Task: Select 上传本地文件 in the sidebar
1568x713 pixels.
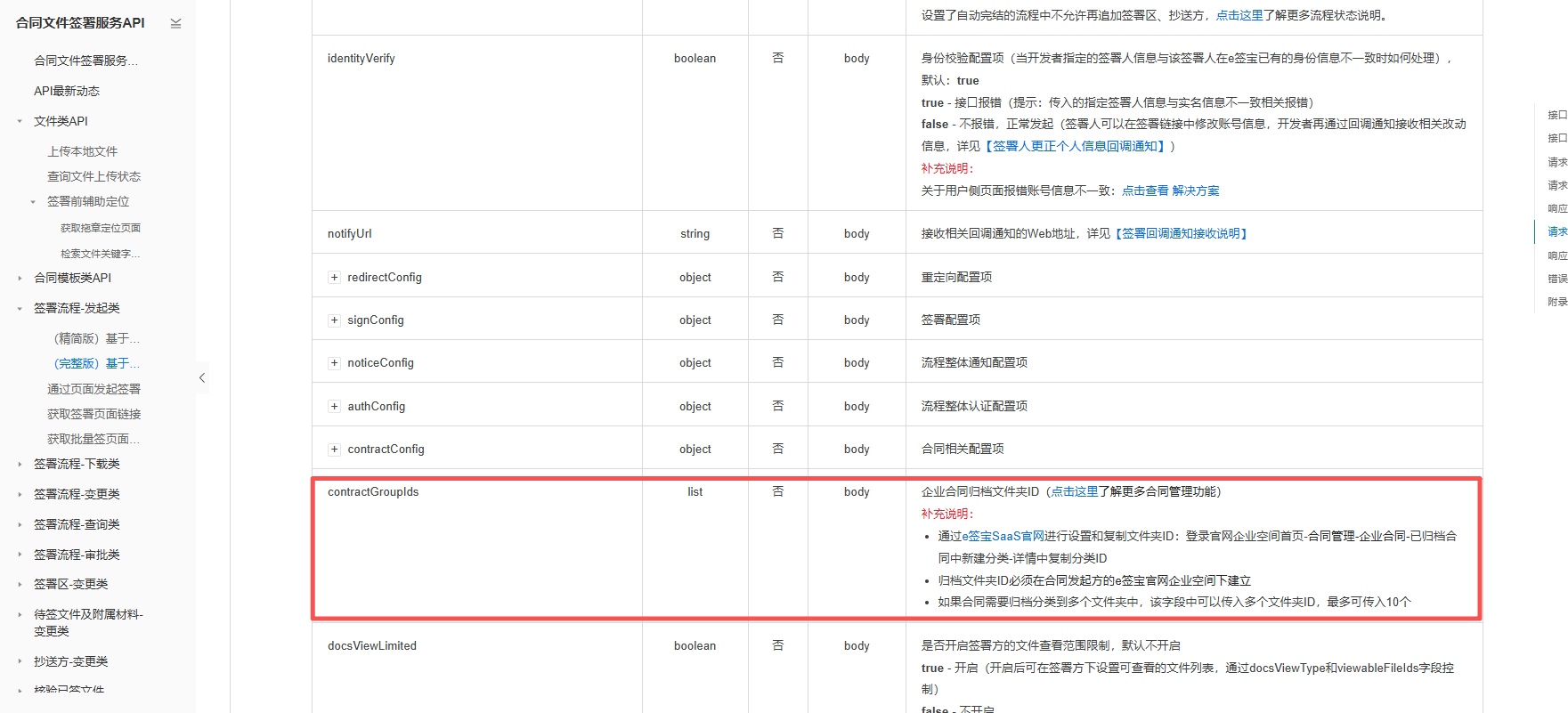Action: click(82, 151)
